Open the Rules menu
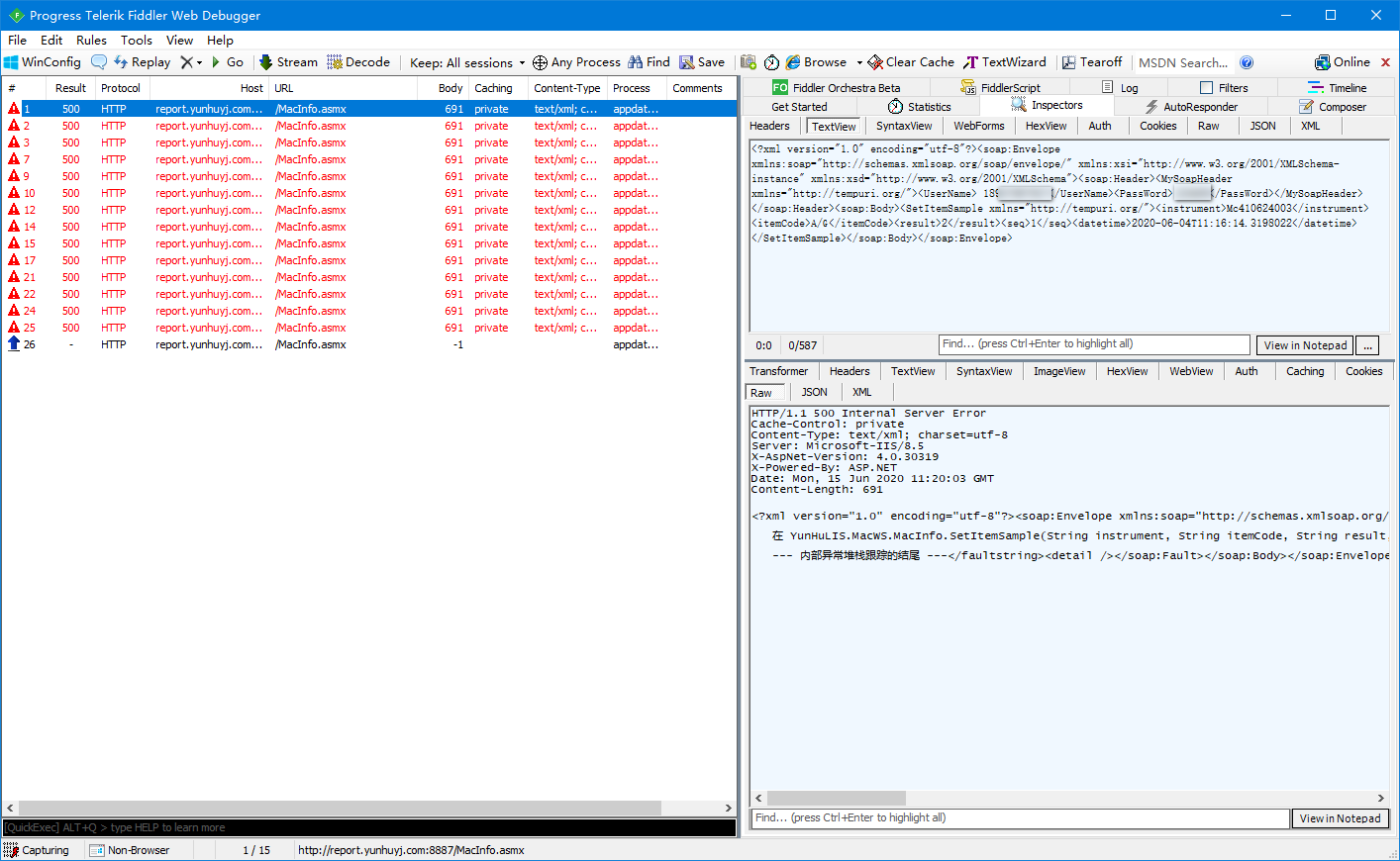The width and height of the screenshot is (1400, 861). click(91, 41)
